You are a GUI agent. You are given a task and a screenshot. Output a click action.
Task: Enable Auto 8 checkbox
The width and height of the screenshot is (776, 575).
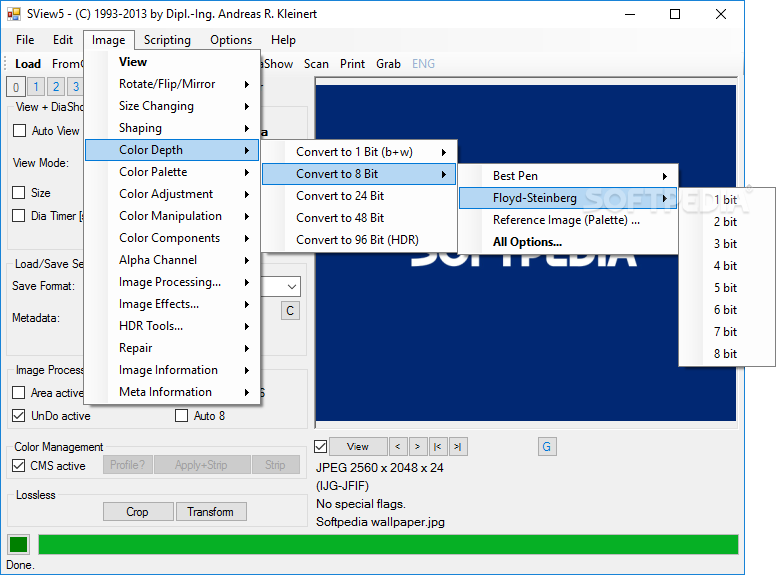click(182, 416)
